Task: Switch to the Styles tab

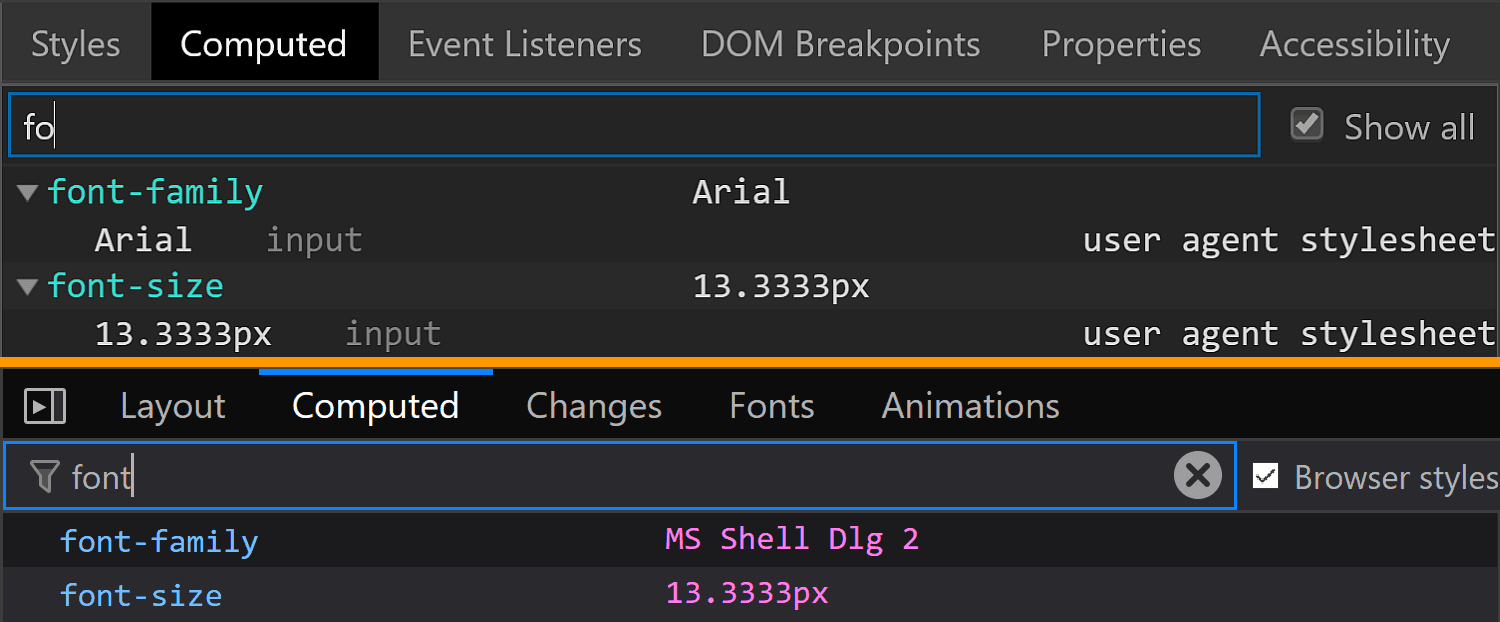Action: (76, 44)
